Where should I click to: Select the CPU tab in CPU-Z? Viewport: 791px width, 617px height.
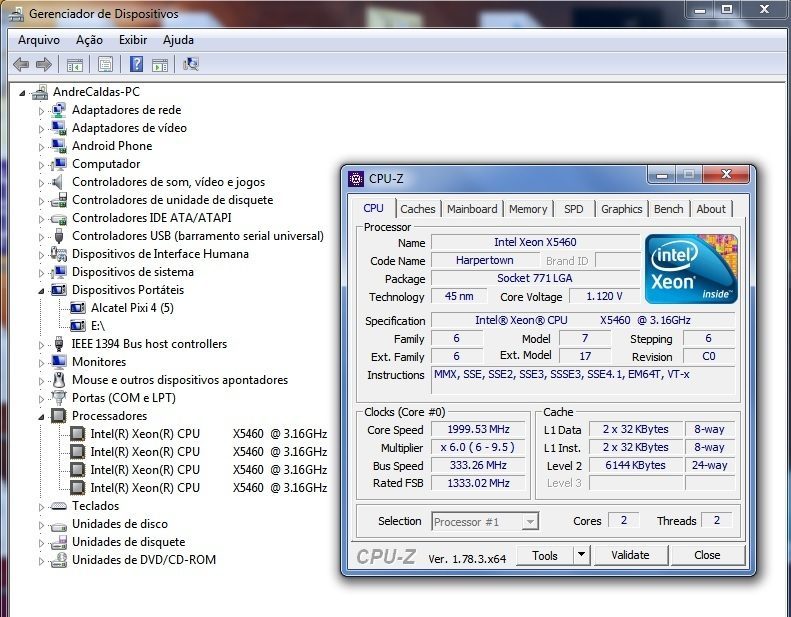pos(373,208)
